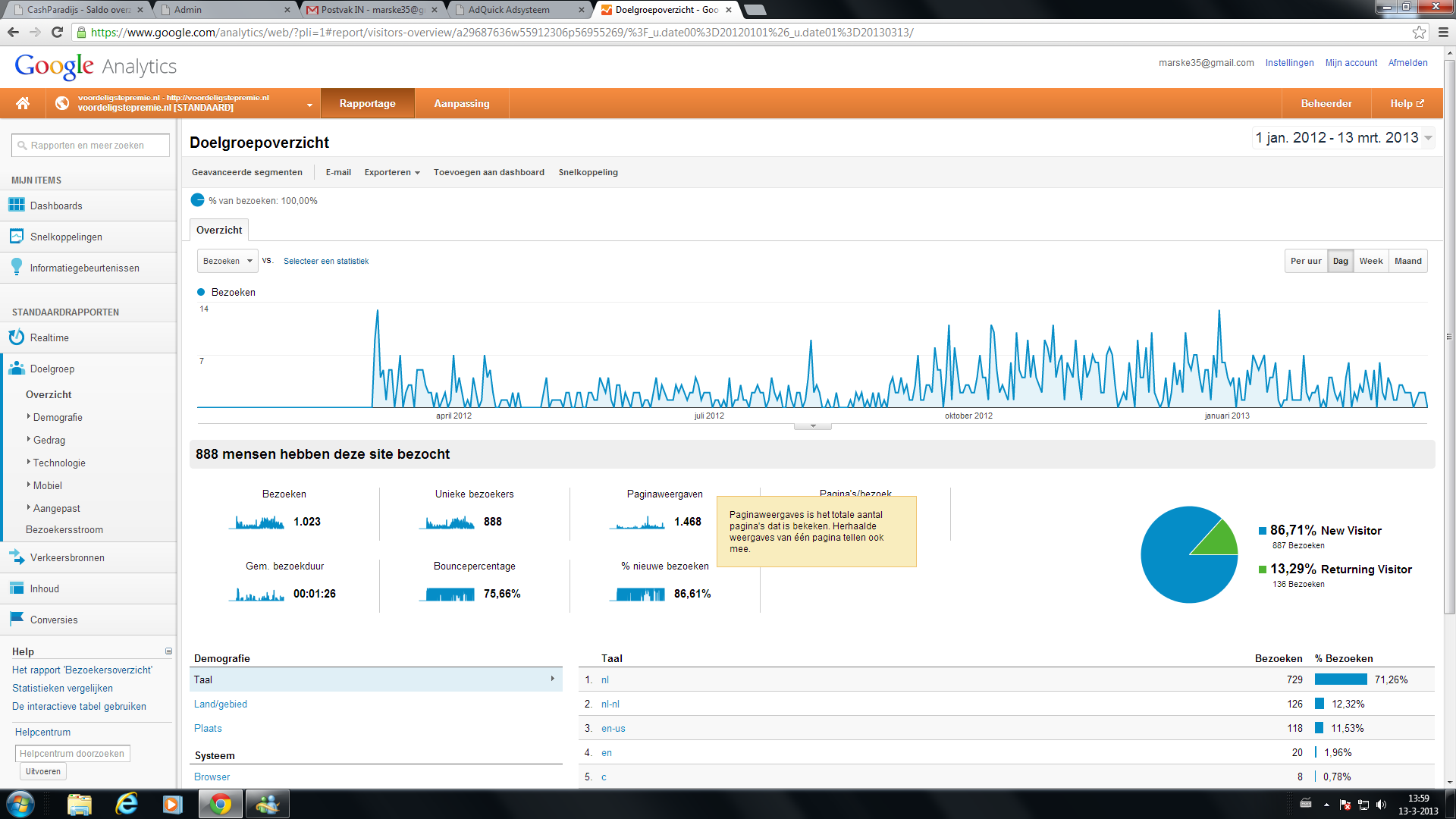The height and width of the screenshot is (819, 1456).
Task: Open the Exporteren dropdown
Action: [x=392, y=172]
